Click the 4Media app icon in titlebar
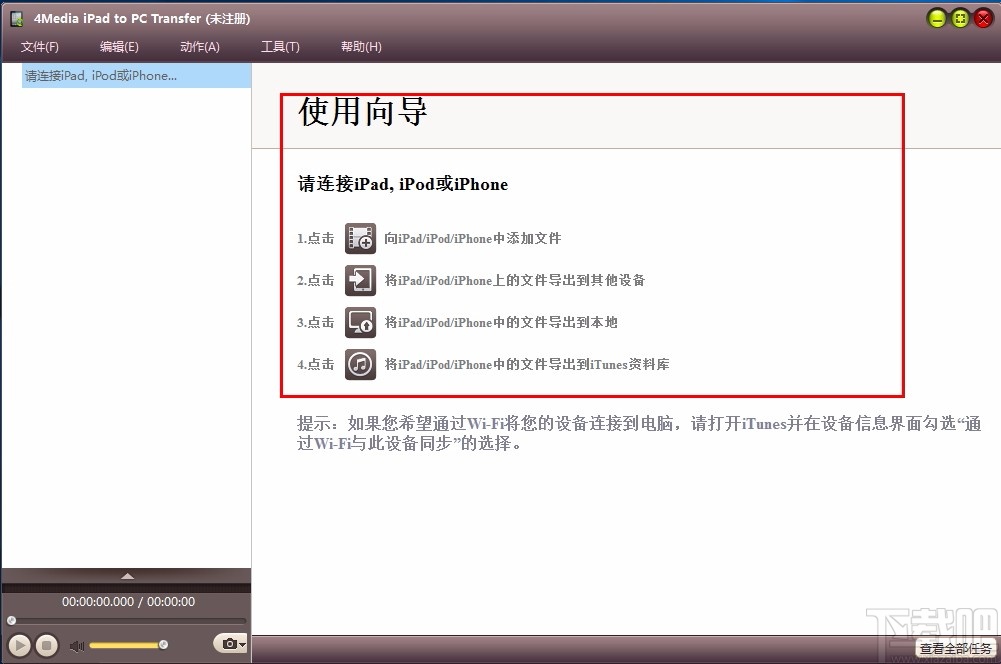Screen dimensions: 1001x664 (17, 17)
